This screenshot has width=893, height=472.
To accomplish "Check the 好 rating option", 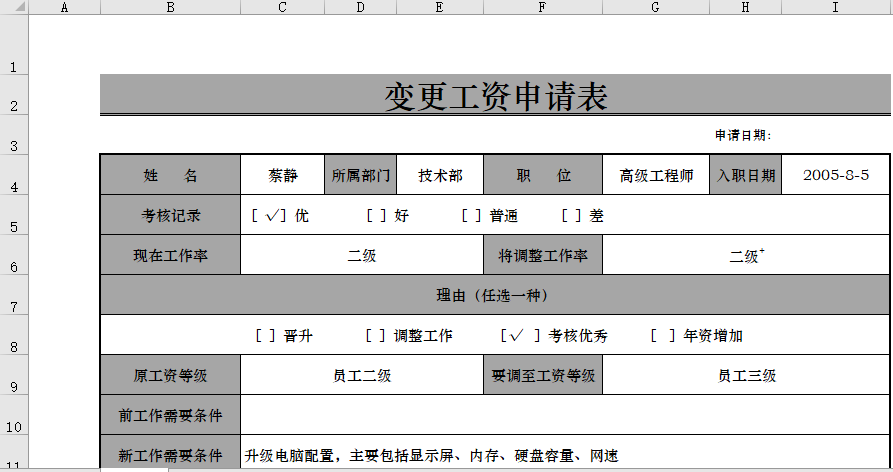I will [377, 215].
